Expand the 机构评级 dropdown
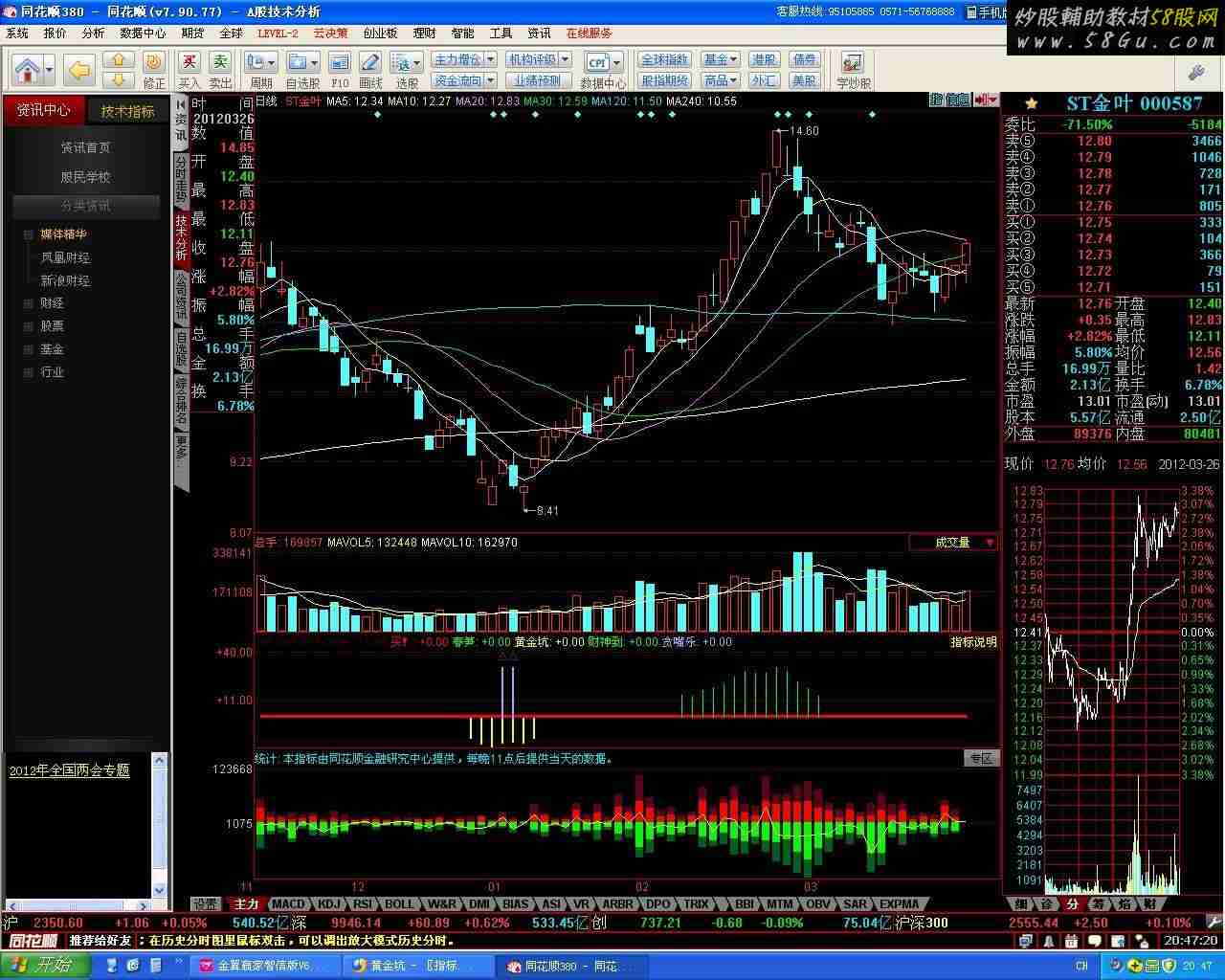The image size is (1225, 980). pos(566,60)
